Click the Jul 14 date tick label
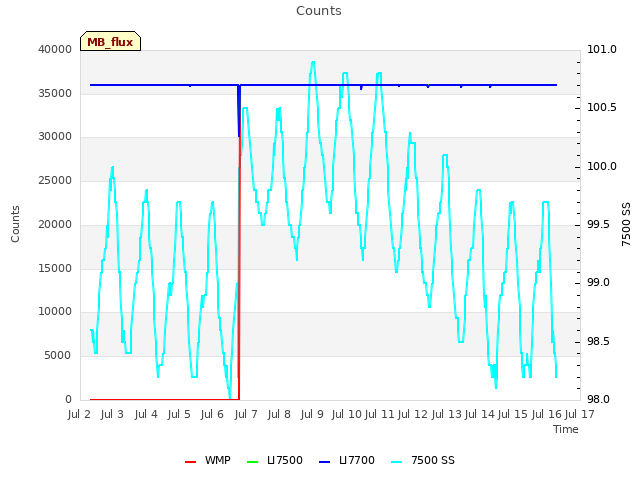Image resolution: width=640 pixels, height=480 pixels. (x=480, y=414)
